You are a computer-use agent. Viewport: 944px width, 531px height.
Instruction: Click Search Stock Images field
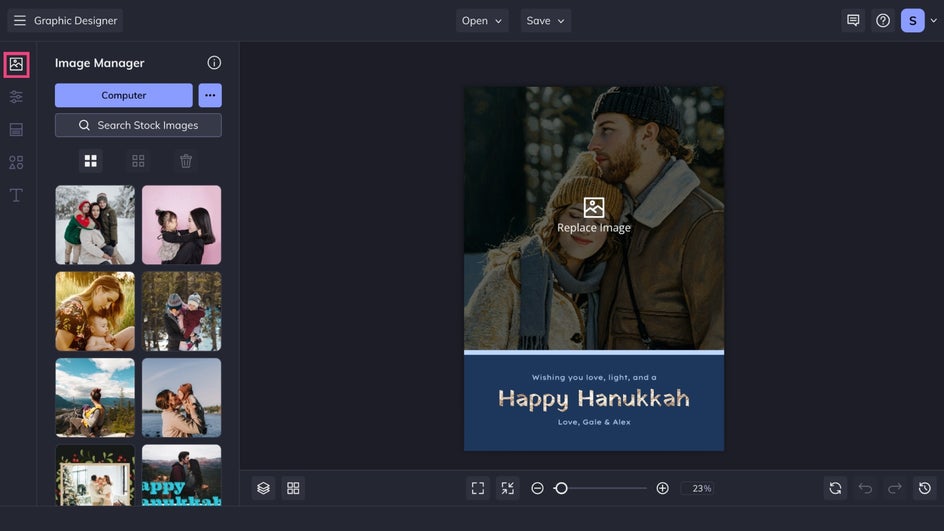pos(138,125)
